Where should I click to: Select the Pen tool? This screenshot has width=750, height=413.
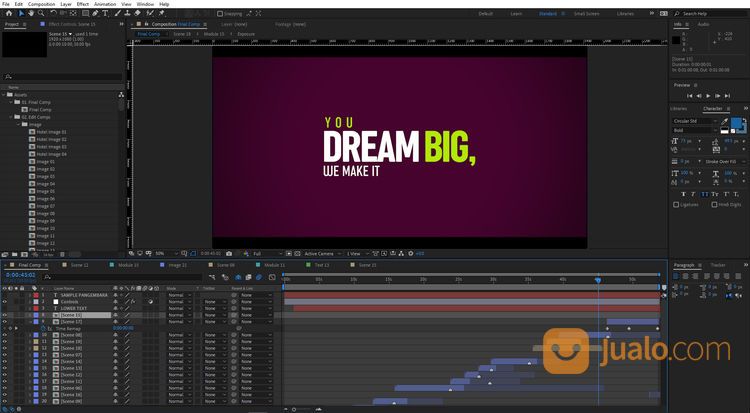click(94, 13)
